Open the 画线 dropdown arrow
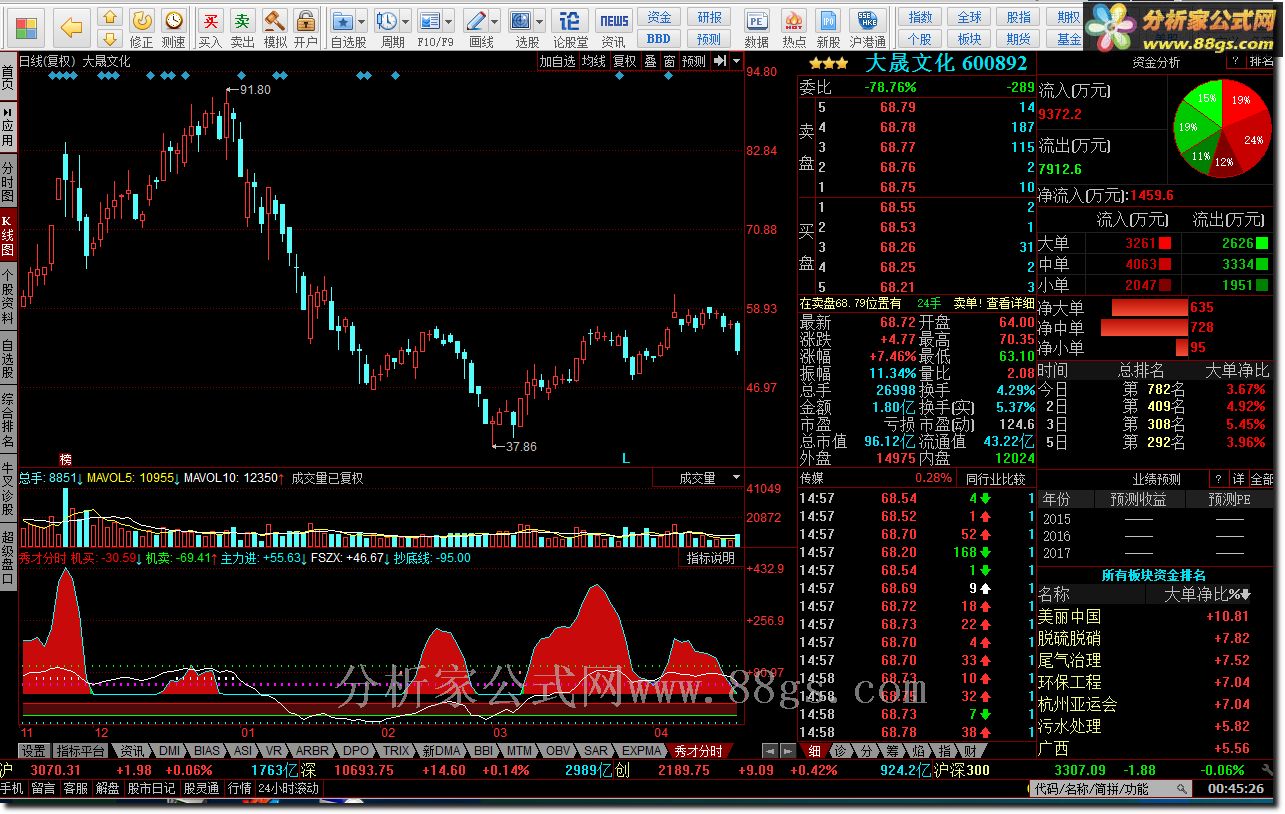This screenshot has height=814, width=1285. 495,21
